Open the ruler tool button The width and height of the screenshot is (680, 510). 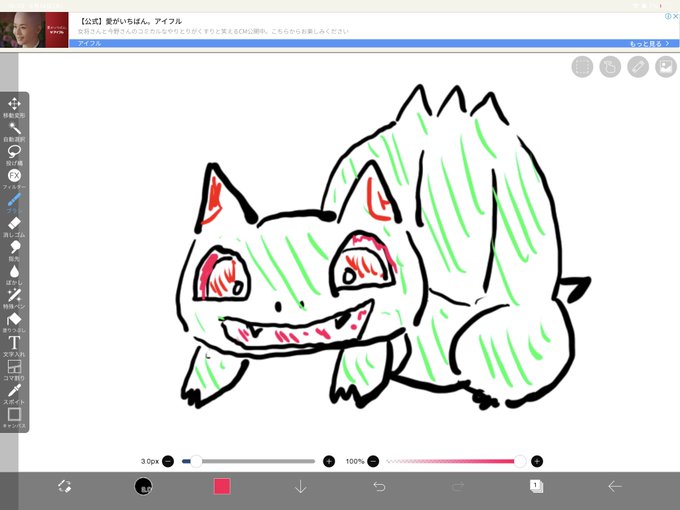click(638, 67)
